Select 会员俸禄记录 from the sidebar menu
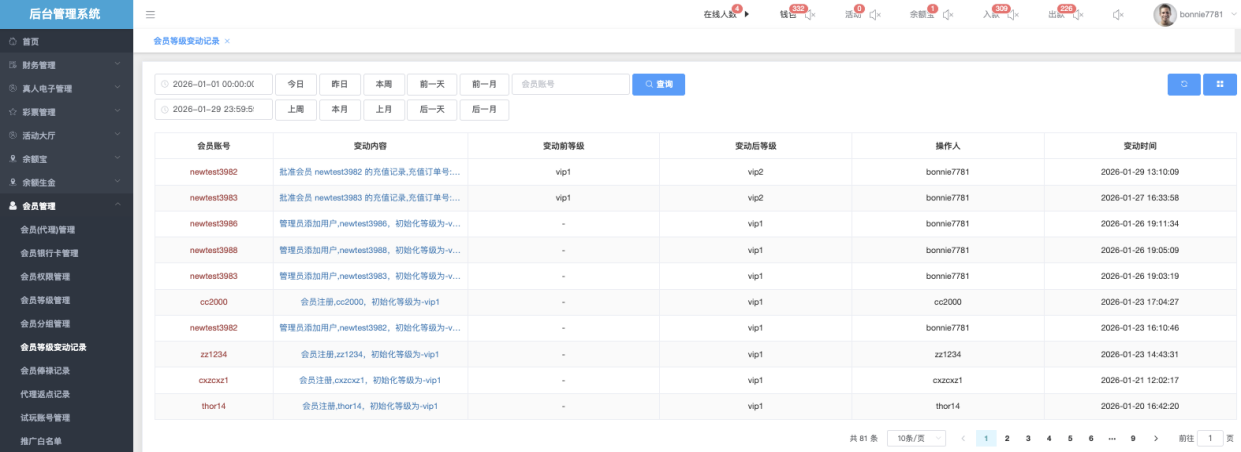Image resolution: width=1241 pixels, height=452 pixels. 60,371
